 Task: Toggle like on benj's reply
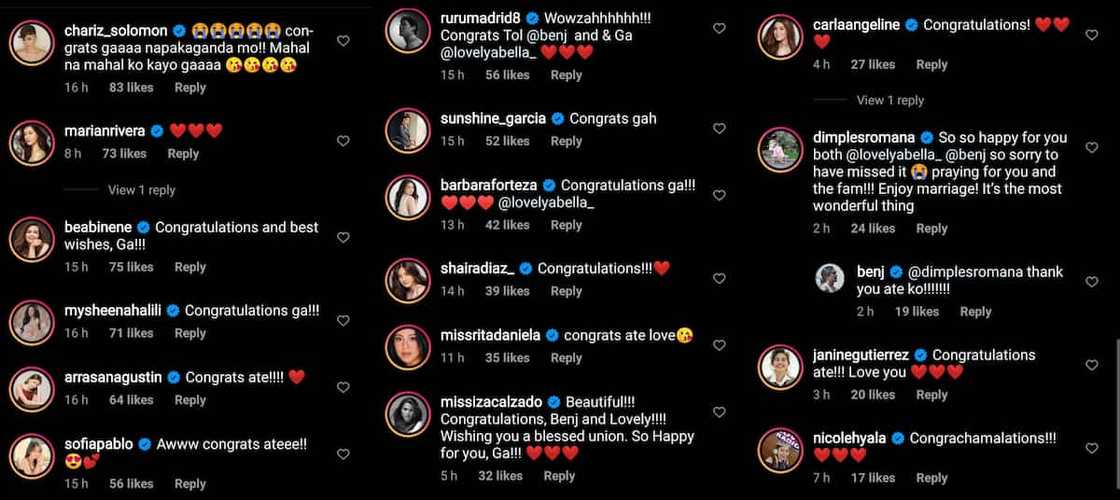pos(1091,281)
